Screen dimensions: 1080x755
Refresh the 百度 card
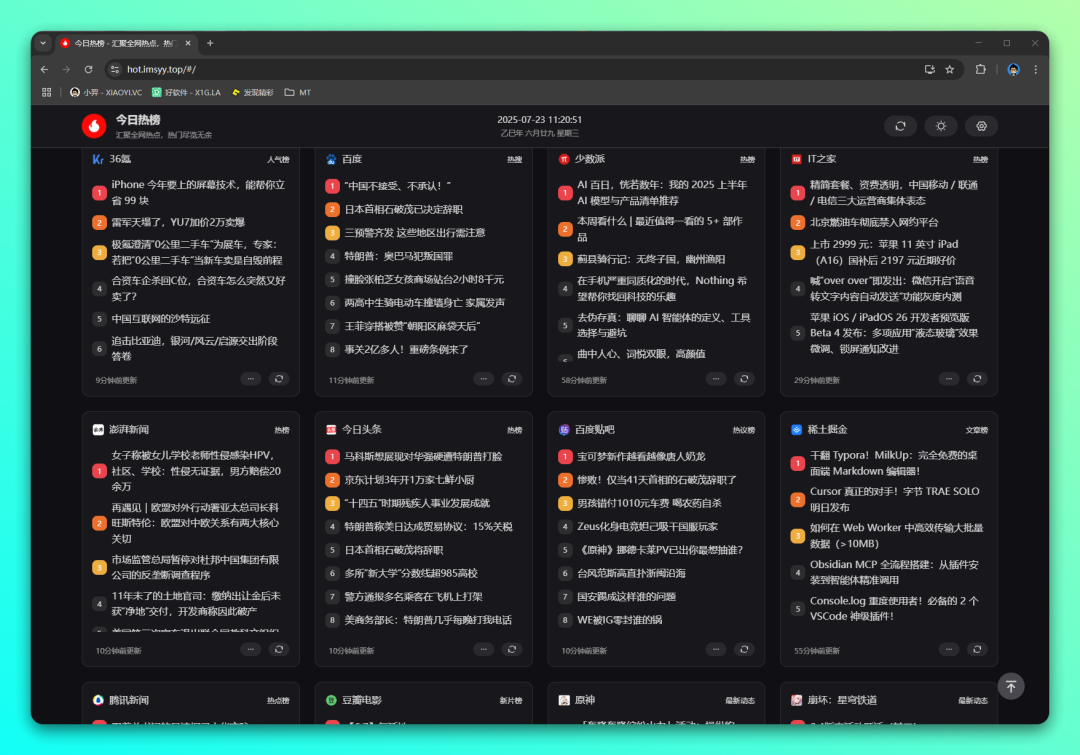512,379
